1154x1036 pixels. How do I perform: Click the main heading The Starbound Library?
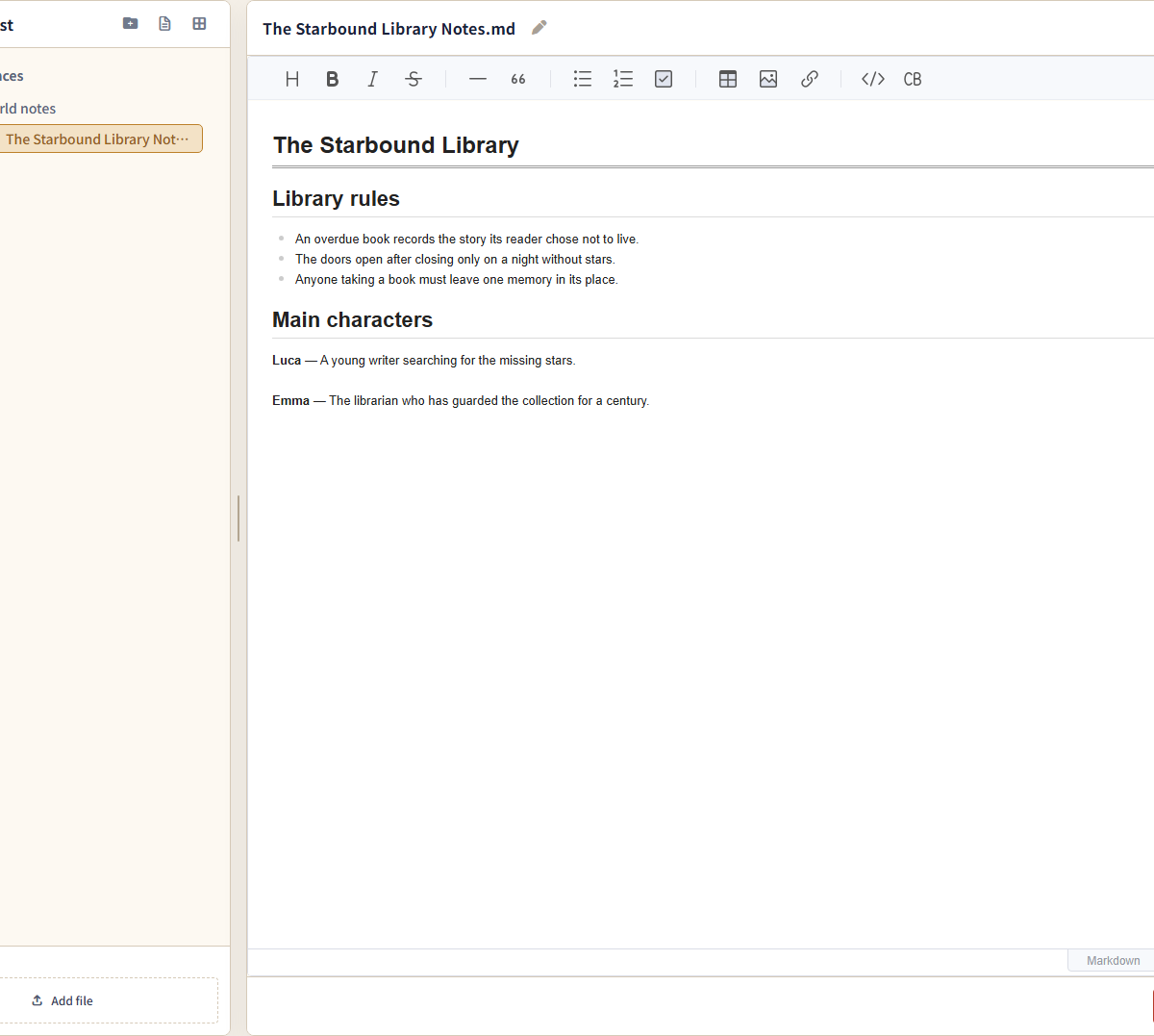click(396, 145)
